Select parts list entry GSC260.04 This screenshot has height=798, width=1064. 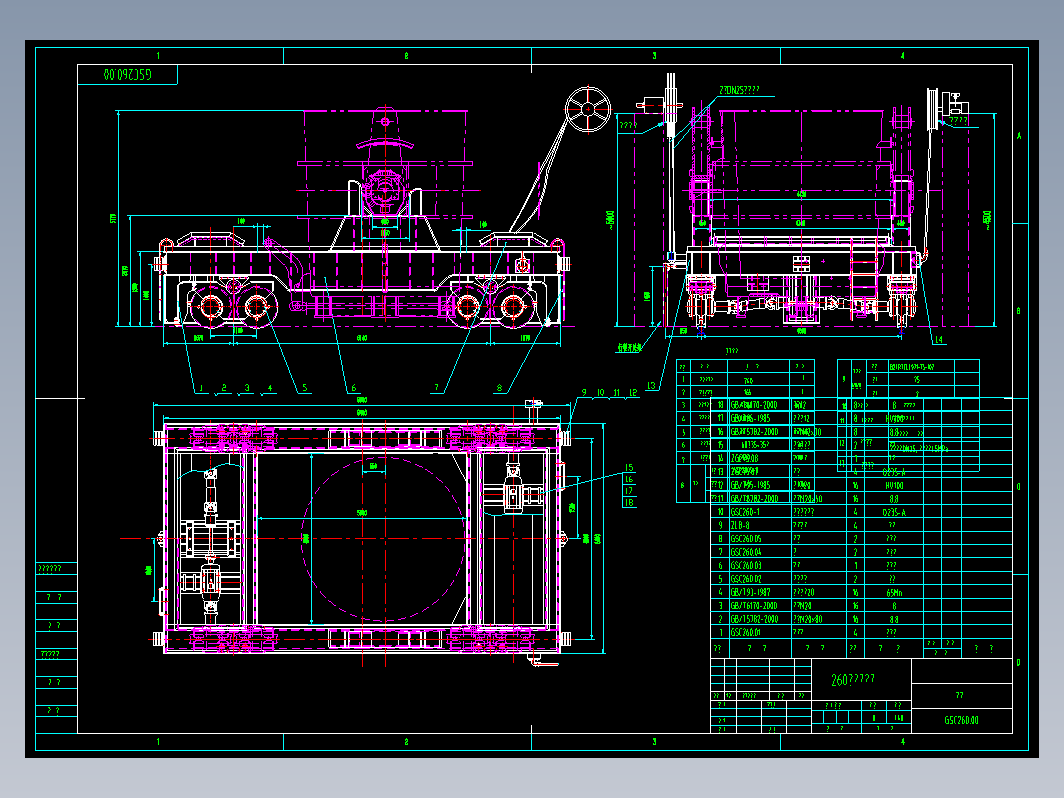click(746, 552)
